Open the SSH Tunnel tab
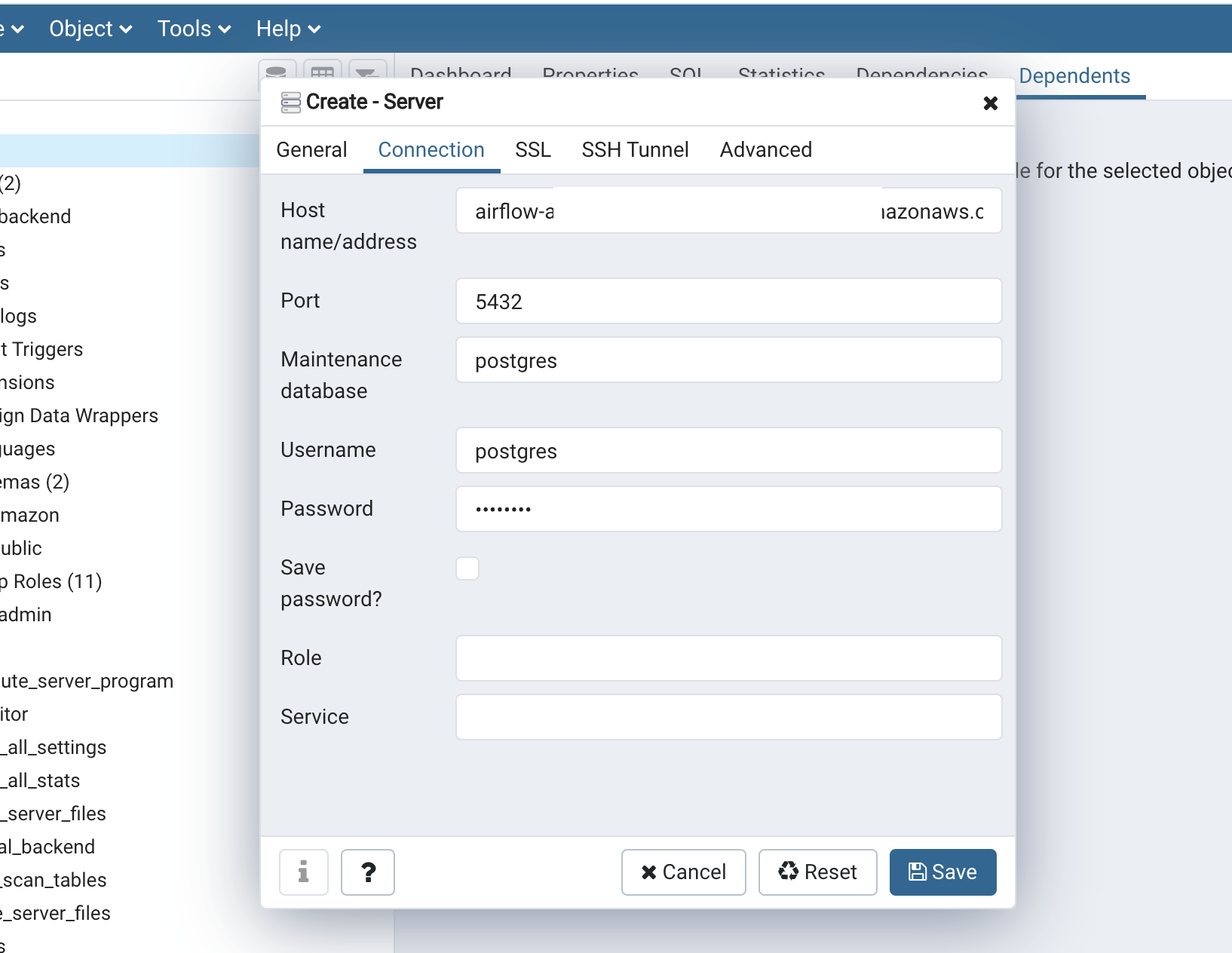The width and height of the screenshot is (1232, 953). point(635,149)
